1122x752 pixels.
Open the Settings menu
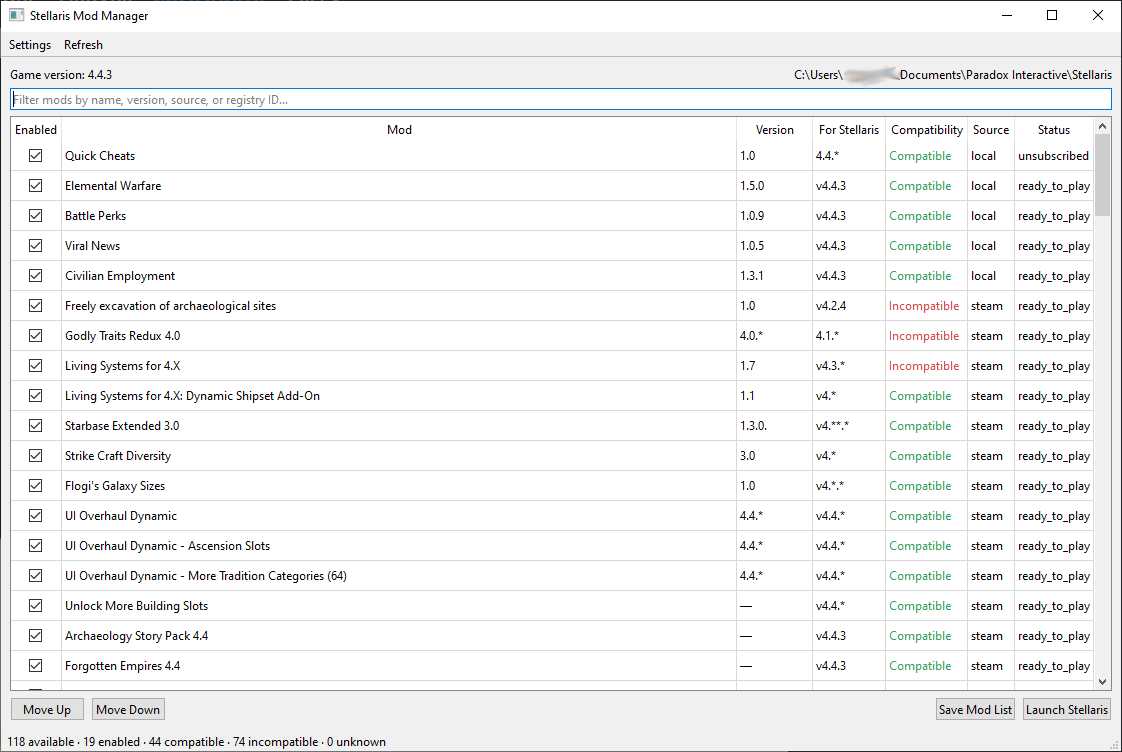click(30, 44)
